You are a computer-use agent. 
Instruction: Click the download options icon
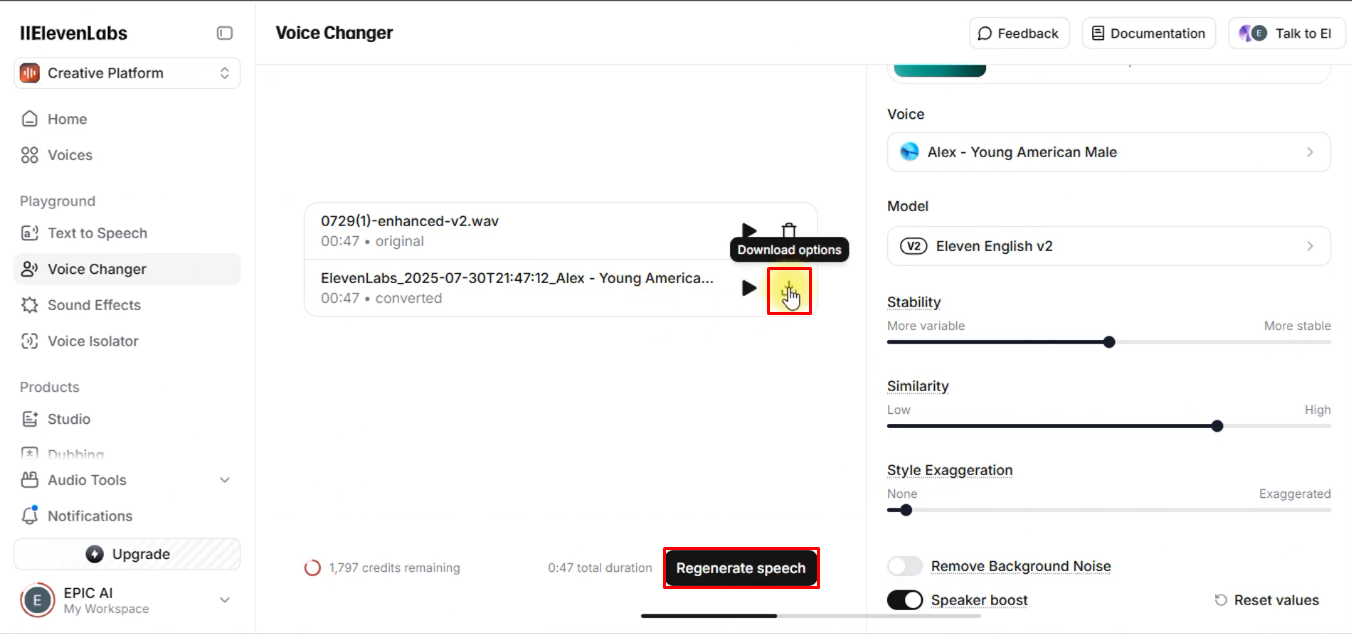pyautogui.click(x=789, y=290)
